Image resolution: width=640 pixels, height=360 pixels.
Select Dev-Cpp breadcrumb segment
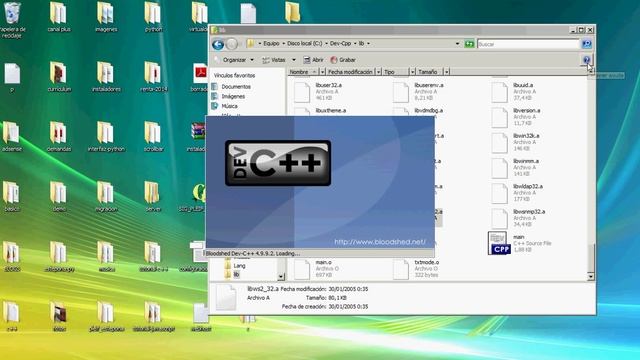point(340,43)
